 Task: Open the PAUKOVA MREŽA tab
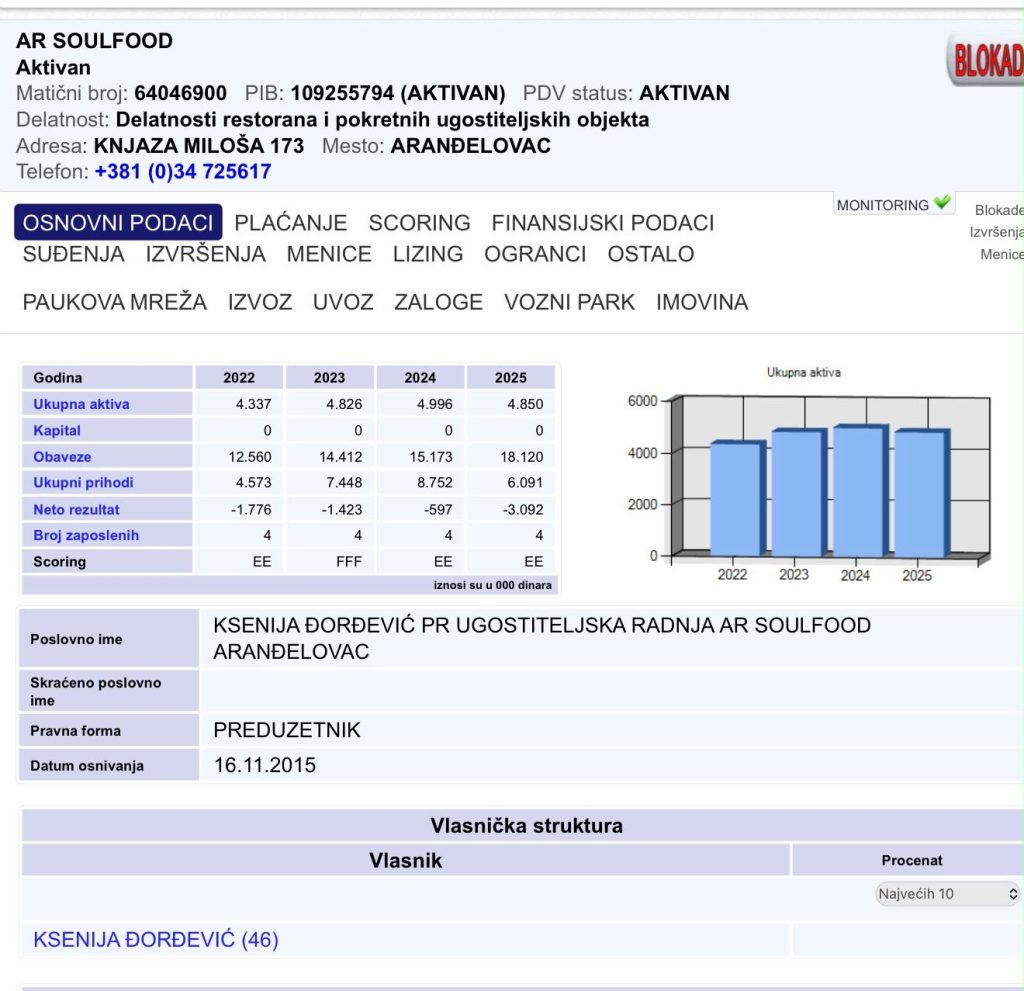[115, 302]
